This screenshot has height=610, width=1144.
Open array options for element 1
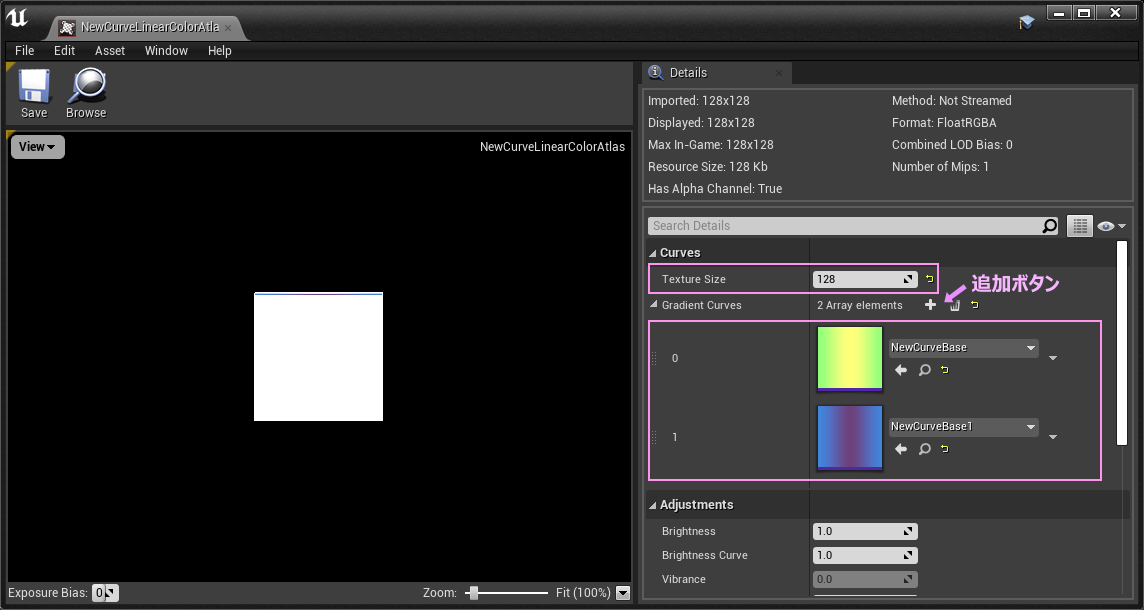(x=1053, y=437)
